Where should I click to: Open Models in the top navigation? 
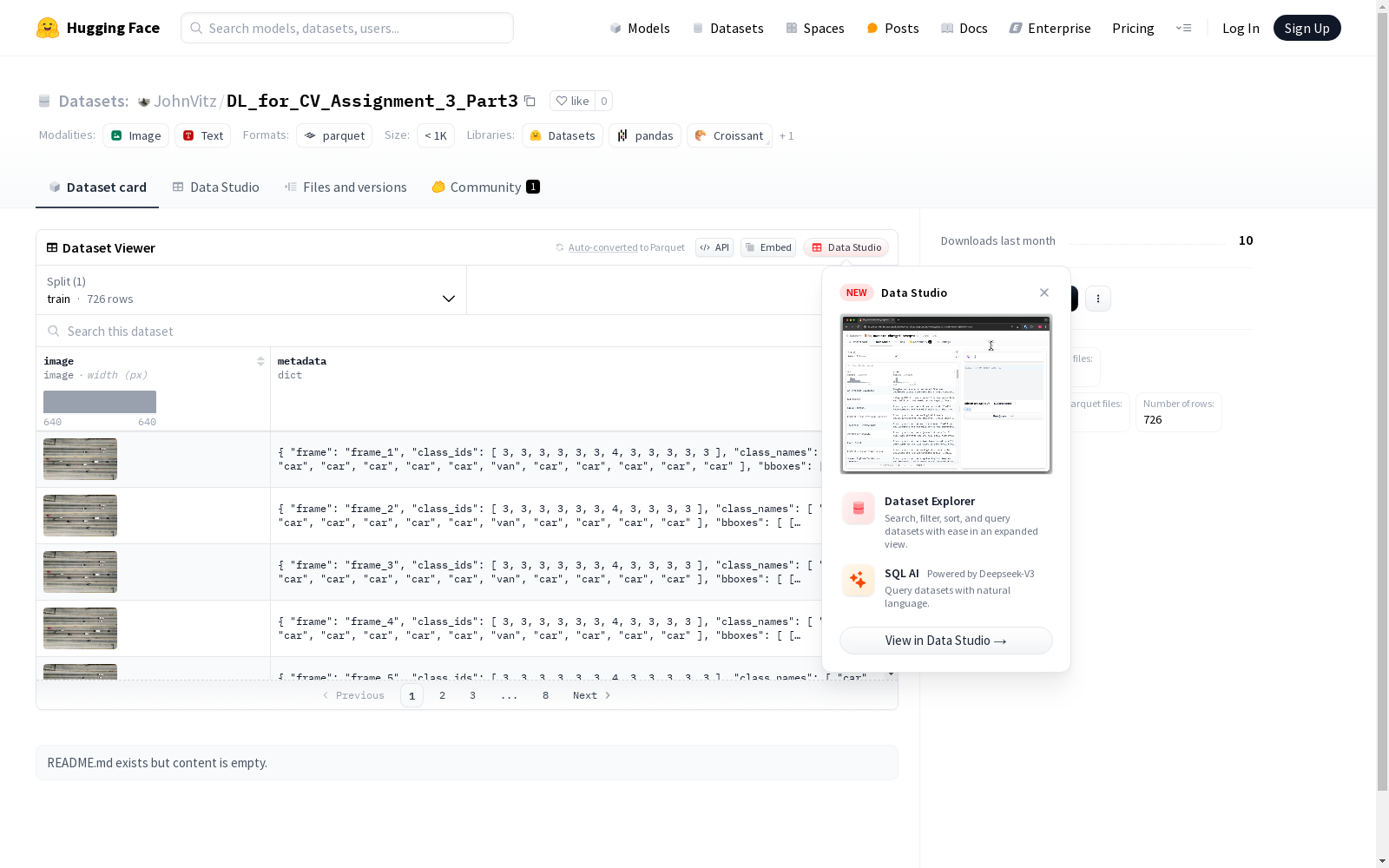point(640,28)
